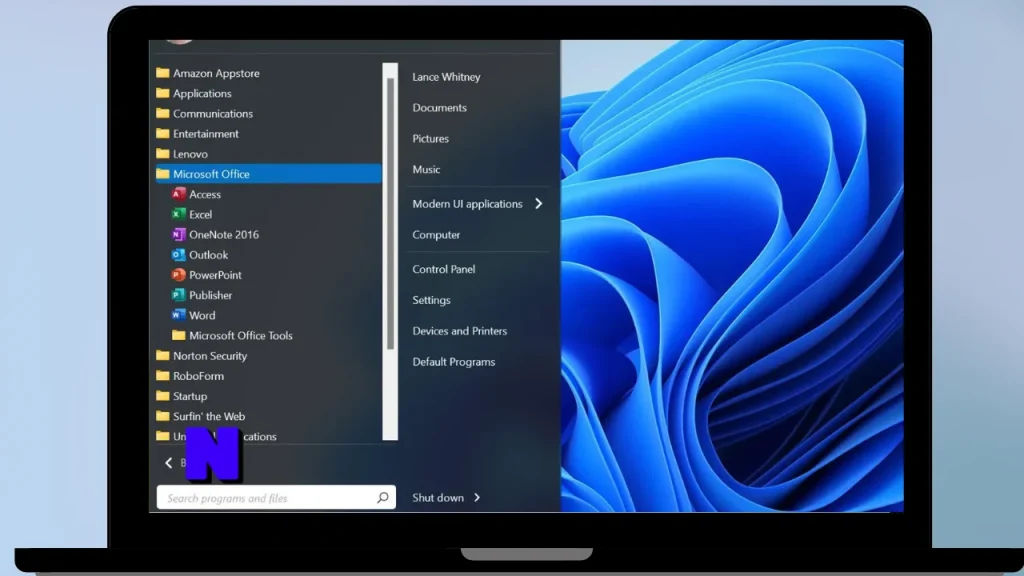Viewport: 1024px width, 576px height.
Task: Click the search magnifier icon
Action: [383, 498]
